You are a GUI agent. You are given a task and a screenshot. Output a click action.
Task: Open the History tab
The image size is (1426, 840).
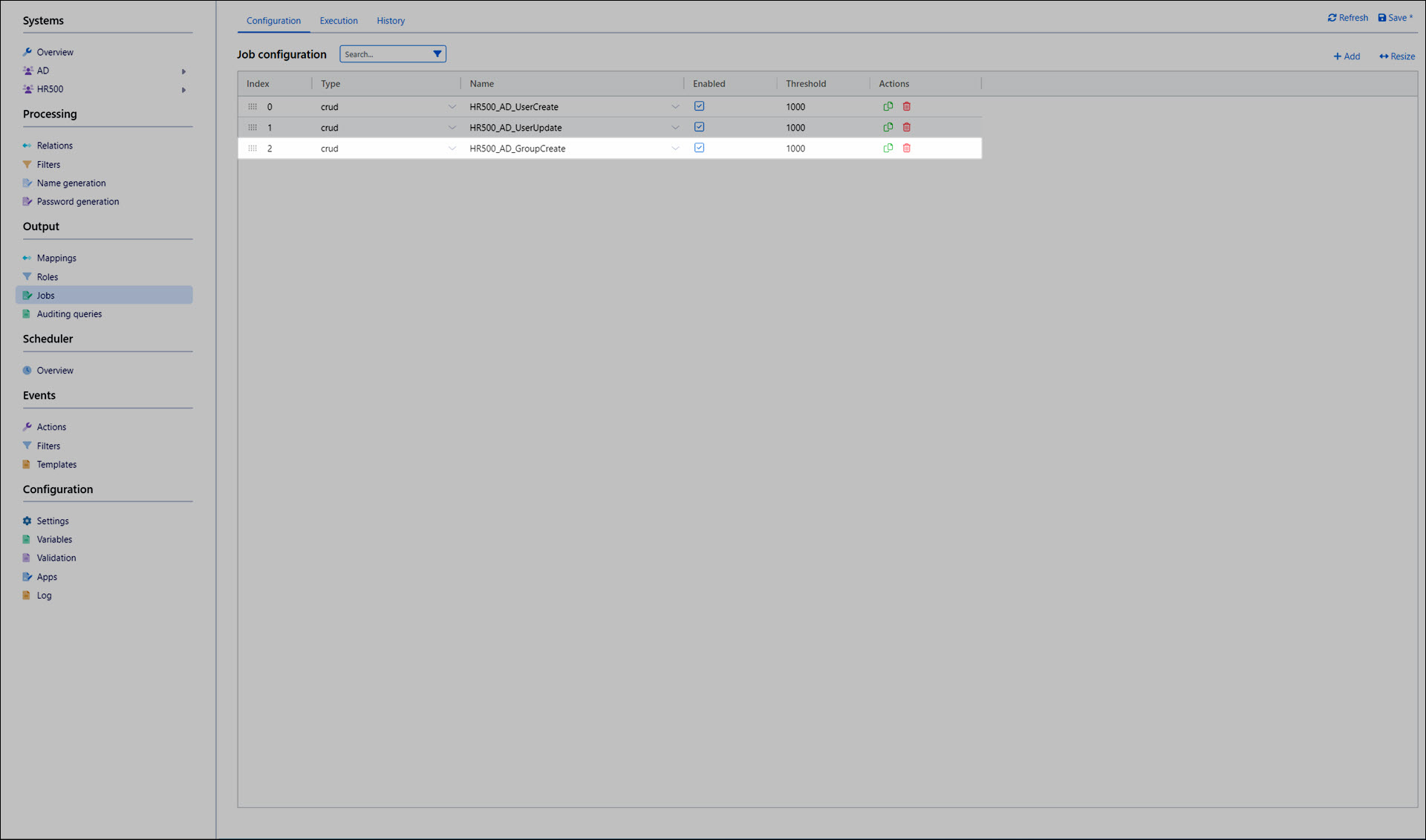tap(391, 21)
